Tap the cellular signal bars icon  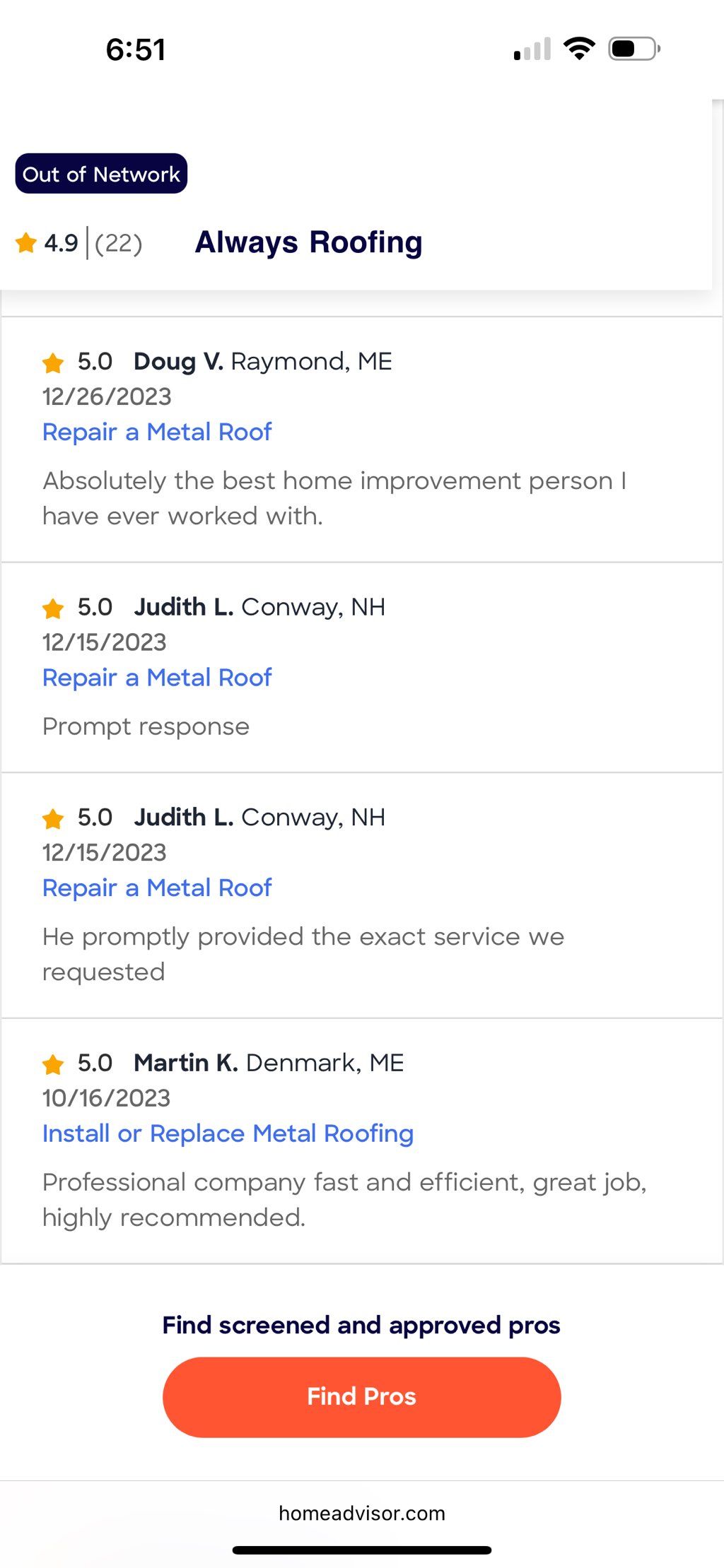532,49
